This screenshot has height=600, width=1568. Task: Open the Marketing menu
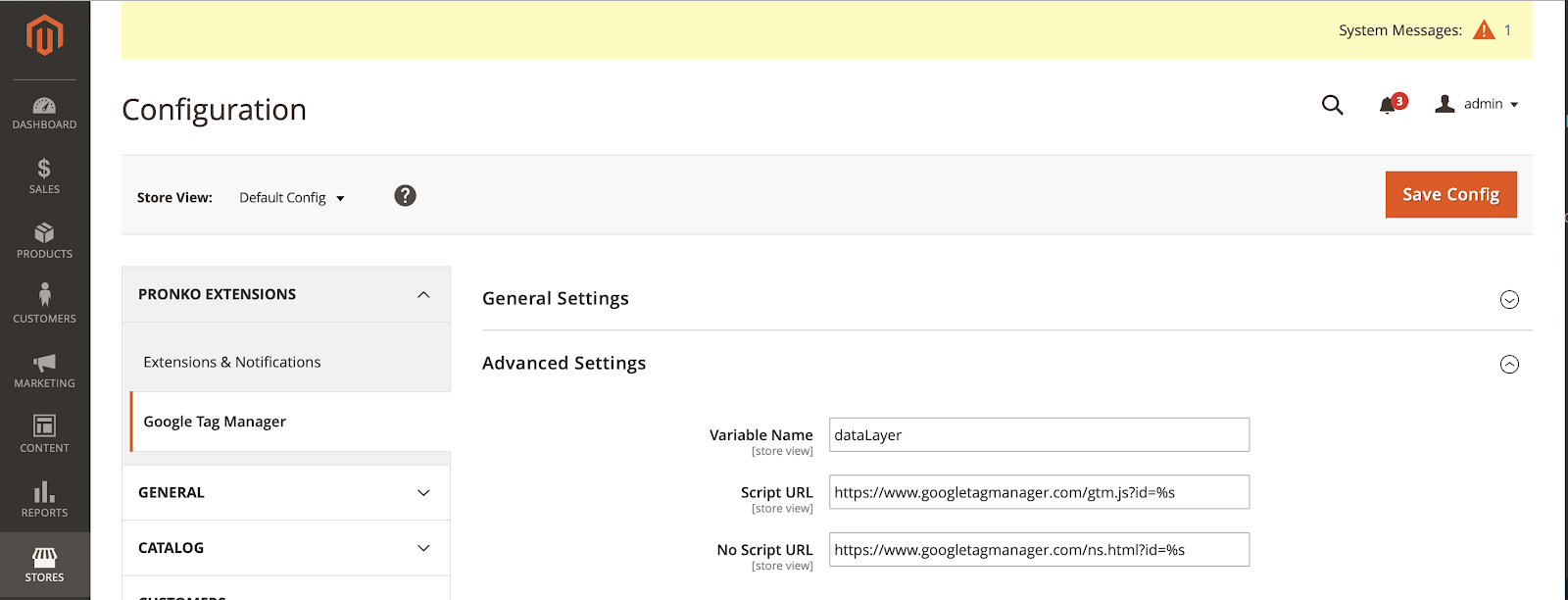[x=44, y=371]
